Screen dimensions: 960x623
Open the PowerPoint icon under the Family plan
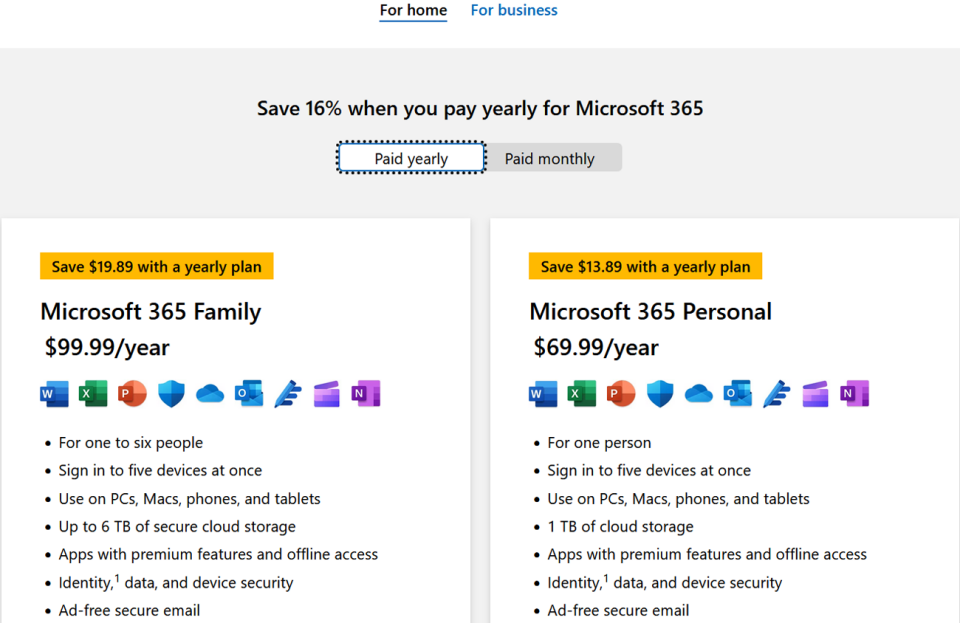(132, 393)
